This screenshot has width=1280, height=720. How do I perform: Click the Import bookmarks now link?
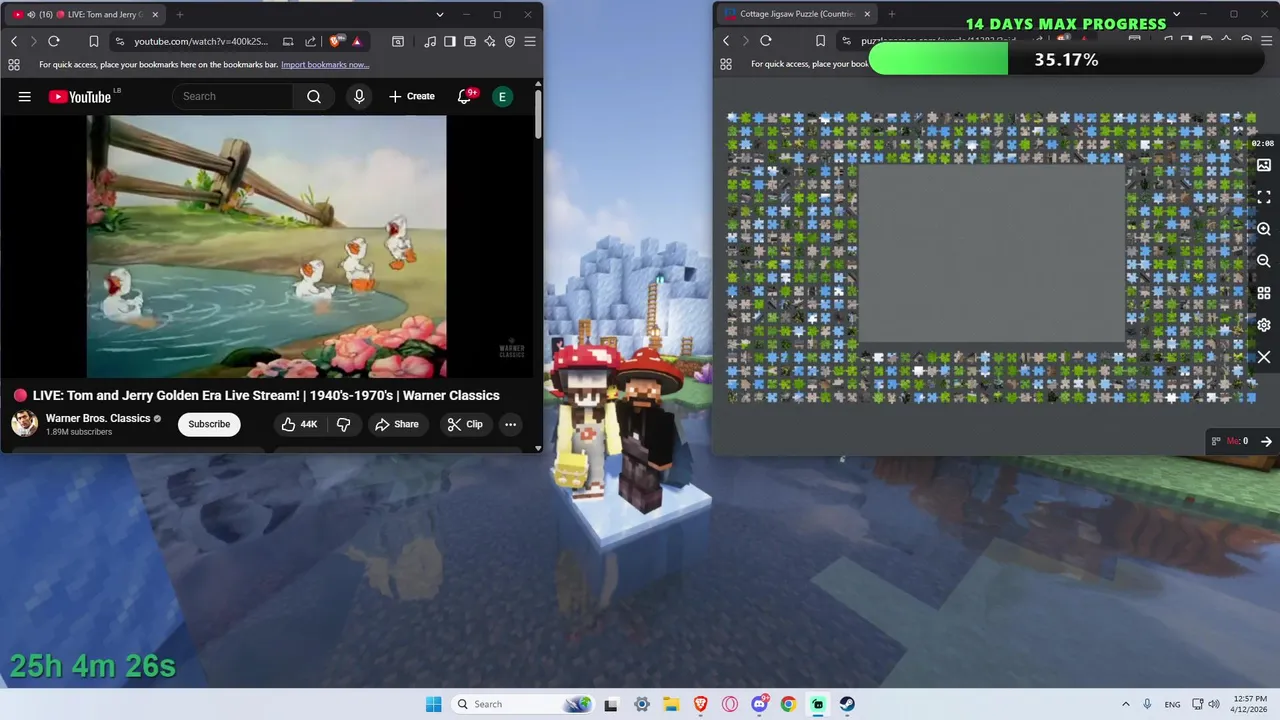tap(325, 64)
